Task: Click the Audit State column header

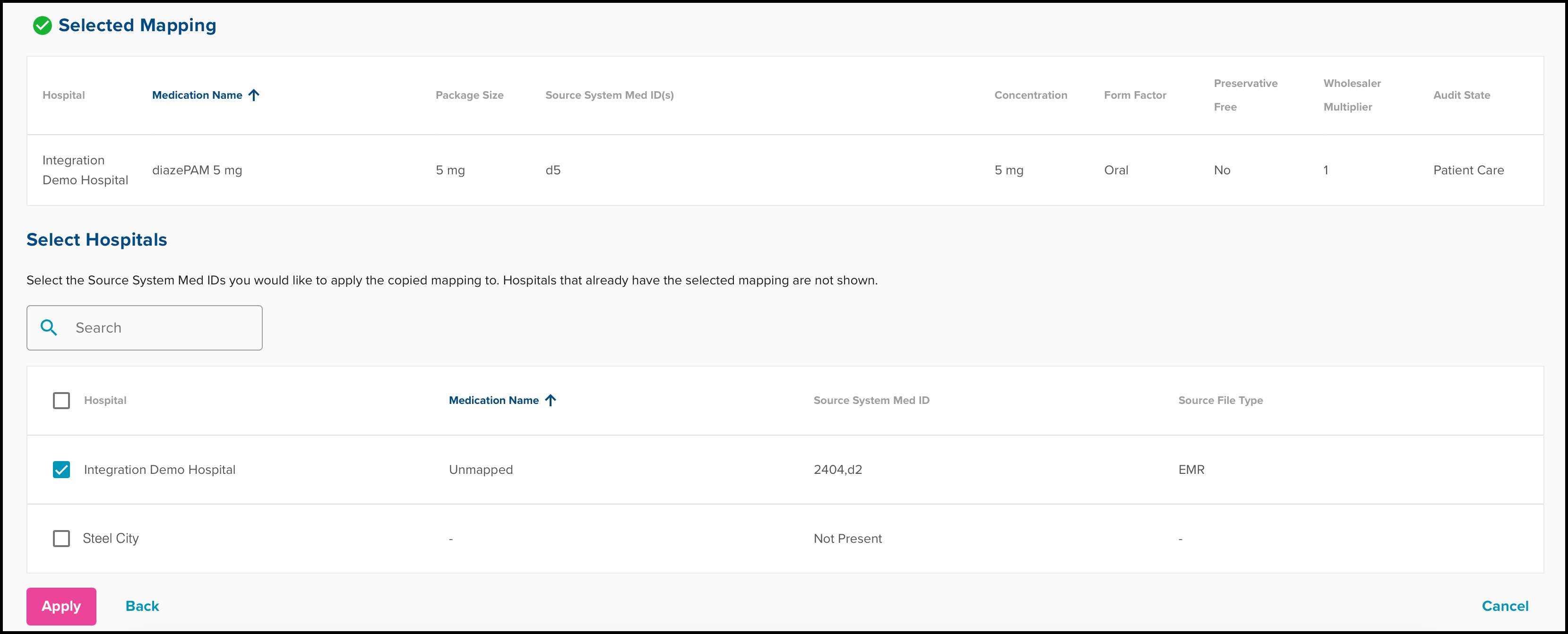Action: (x=1461, y=95)
